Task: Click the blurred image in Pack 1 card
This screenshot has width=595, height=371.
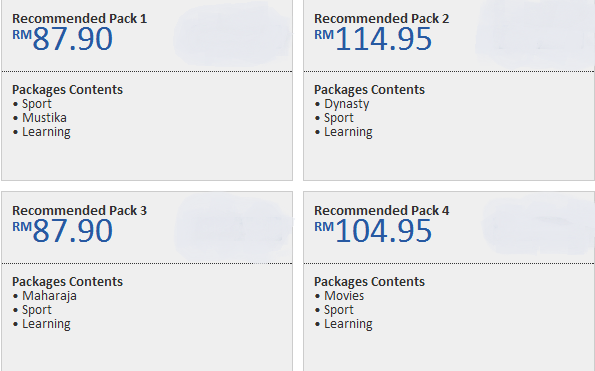Action: click(x=232, y=34)
